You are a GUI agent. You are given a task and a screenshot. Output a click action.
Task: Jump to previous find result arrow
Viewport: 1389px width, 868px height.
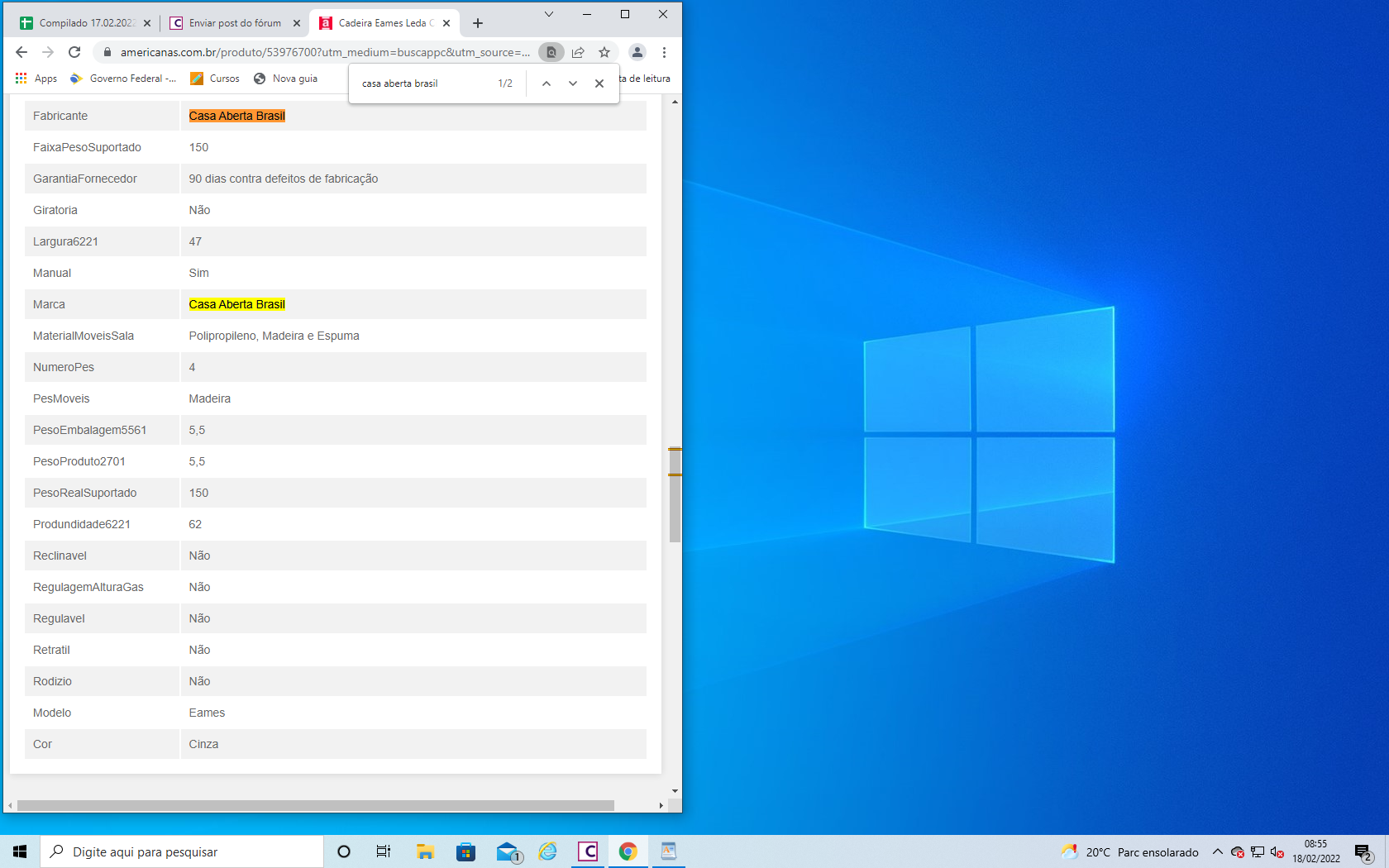pyautogui.click(x=547, y=83)
